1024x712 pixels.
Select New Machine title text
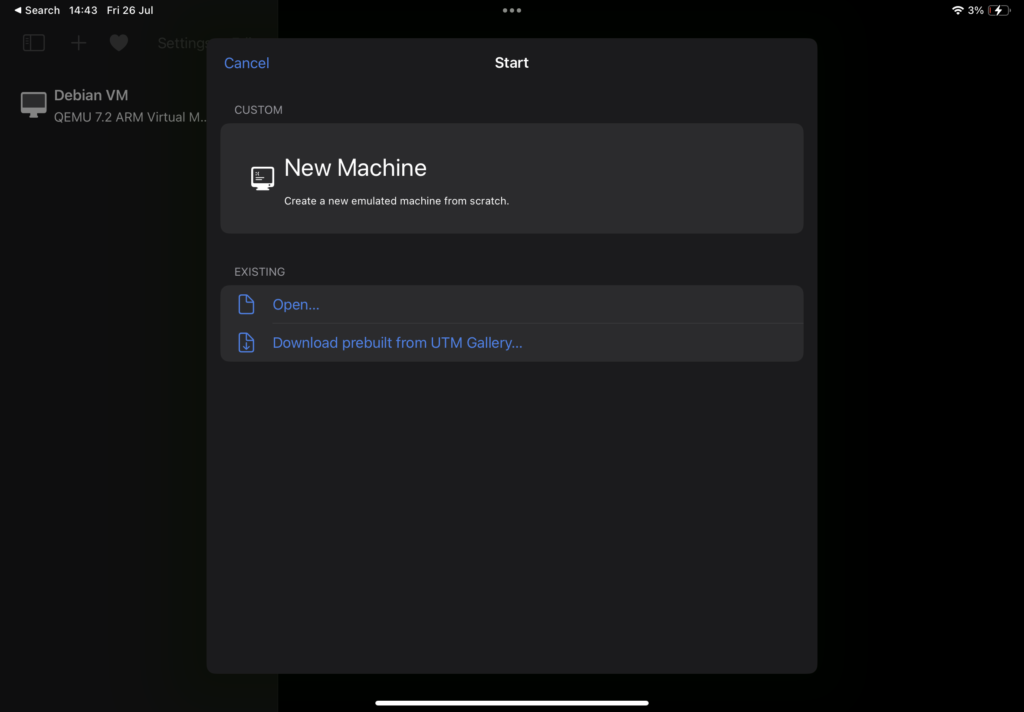355,168
